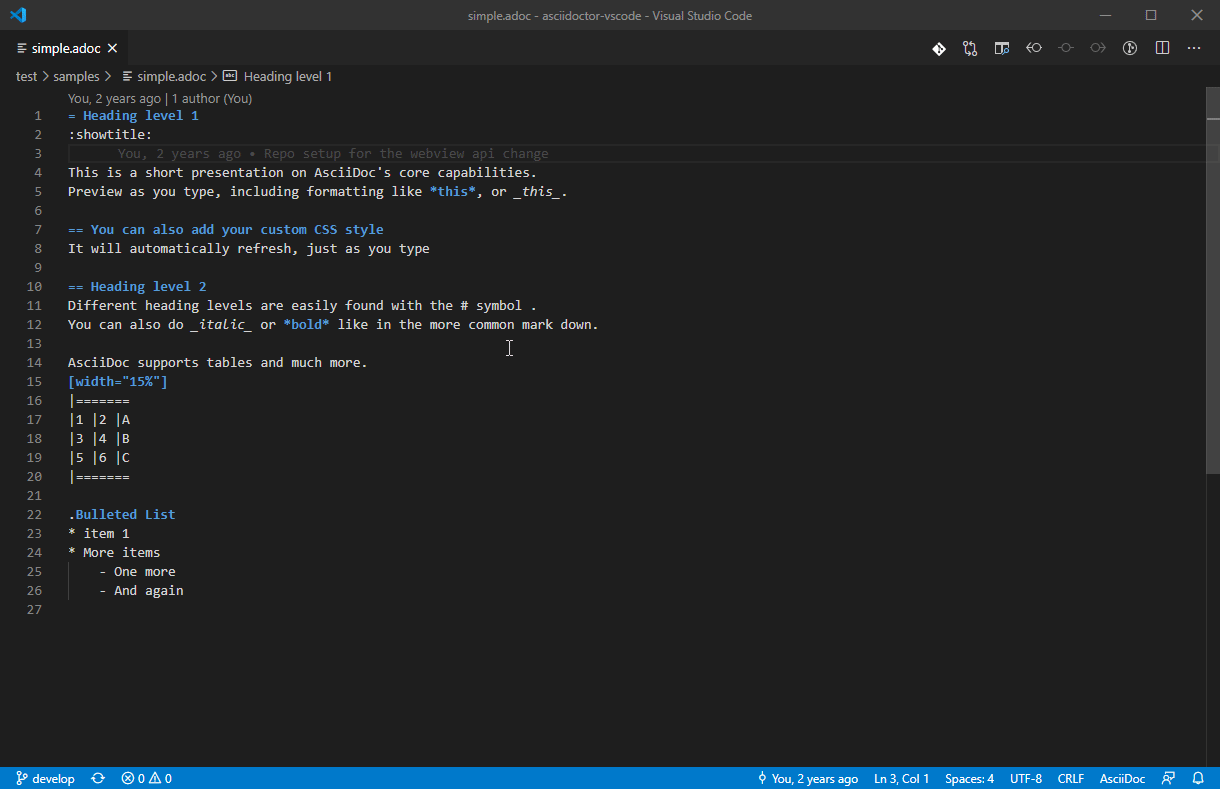
Task: Click the '*bold*' word on line 12
Action: click(x=307, y=325)
